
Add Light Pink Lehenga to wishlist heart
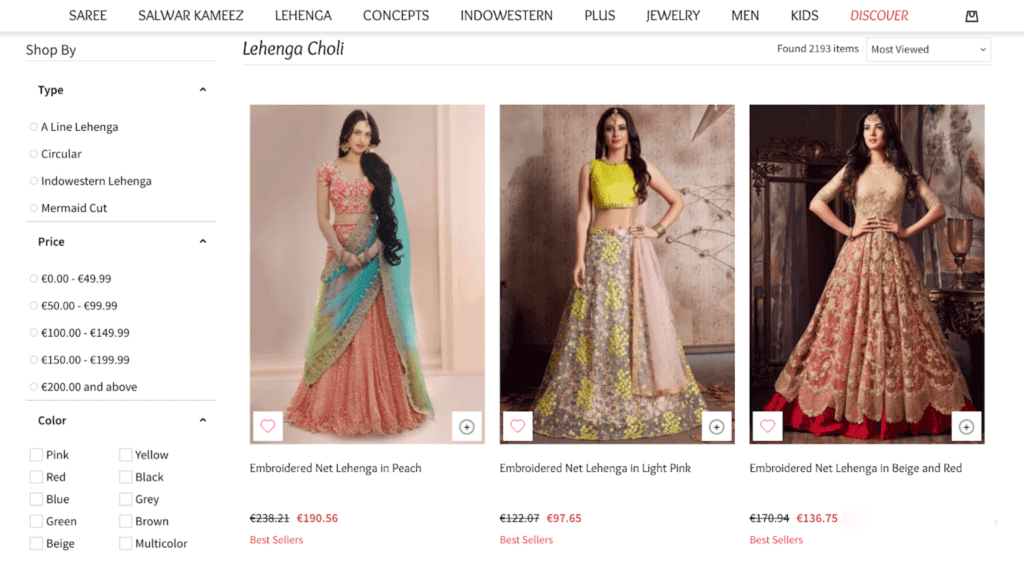tap(517, 427)
